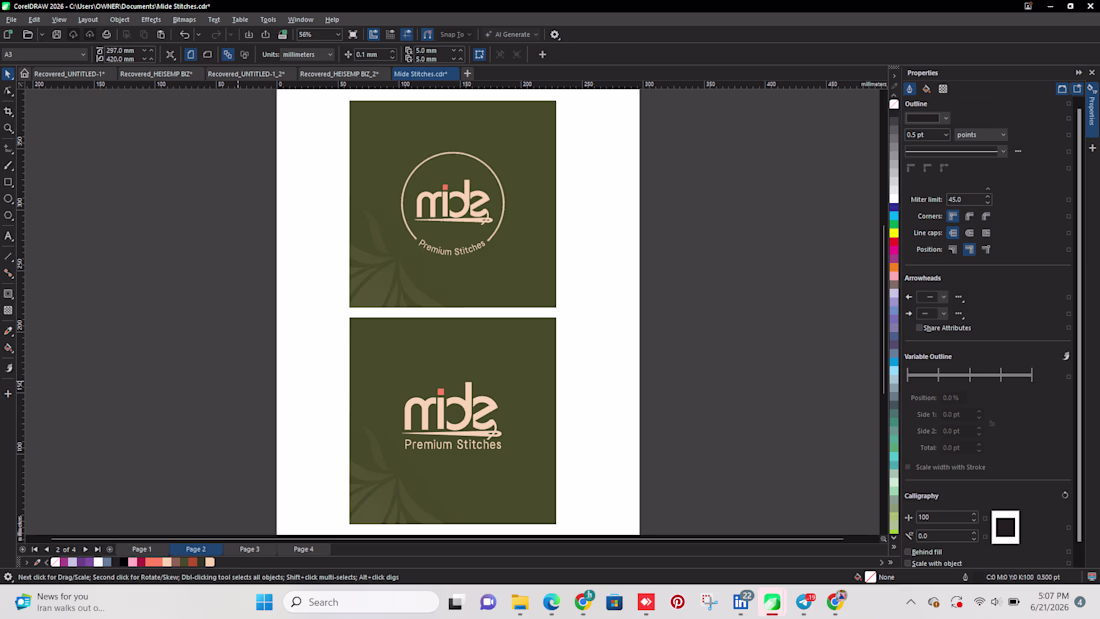Click the Full-screen preview icon
Viewport: 1100px width, 619px height.
pos(353,34)
